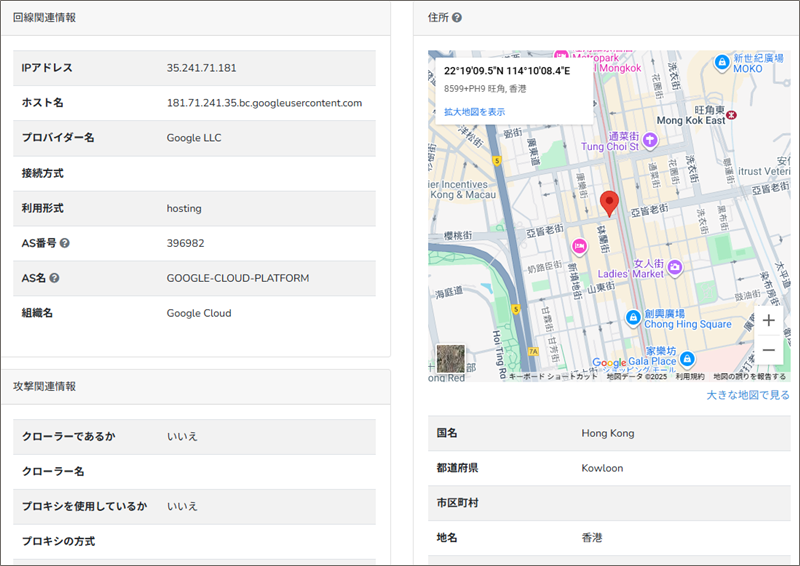Zoom in the map with plus button

pos(768,321)
